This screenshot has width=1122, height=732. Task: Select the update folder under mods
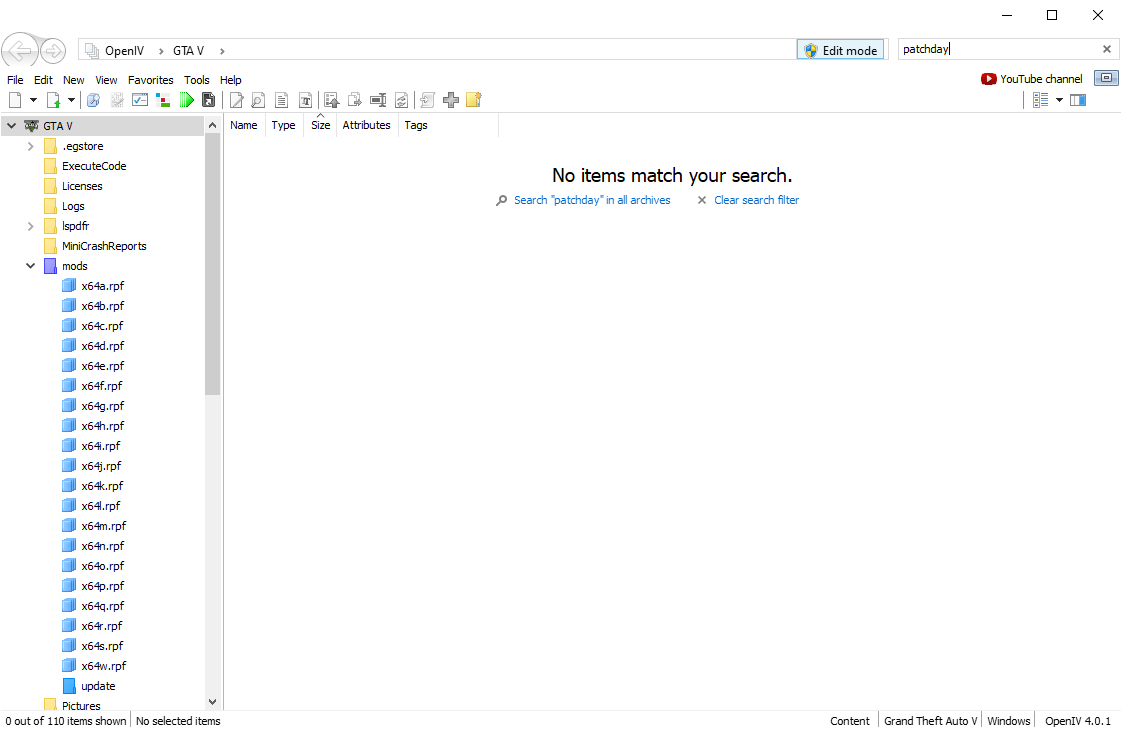pyautogui.click(x=98, y=686)
